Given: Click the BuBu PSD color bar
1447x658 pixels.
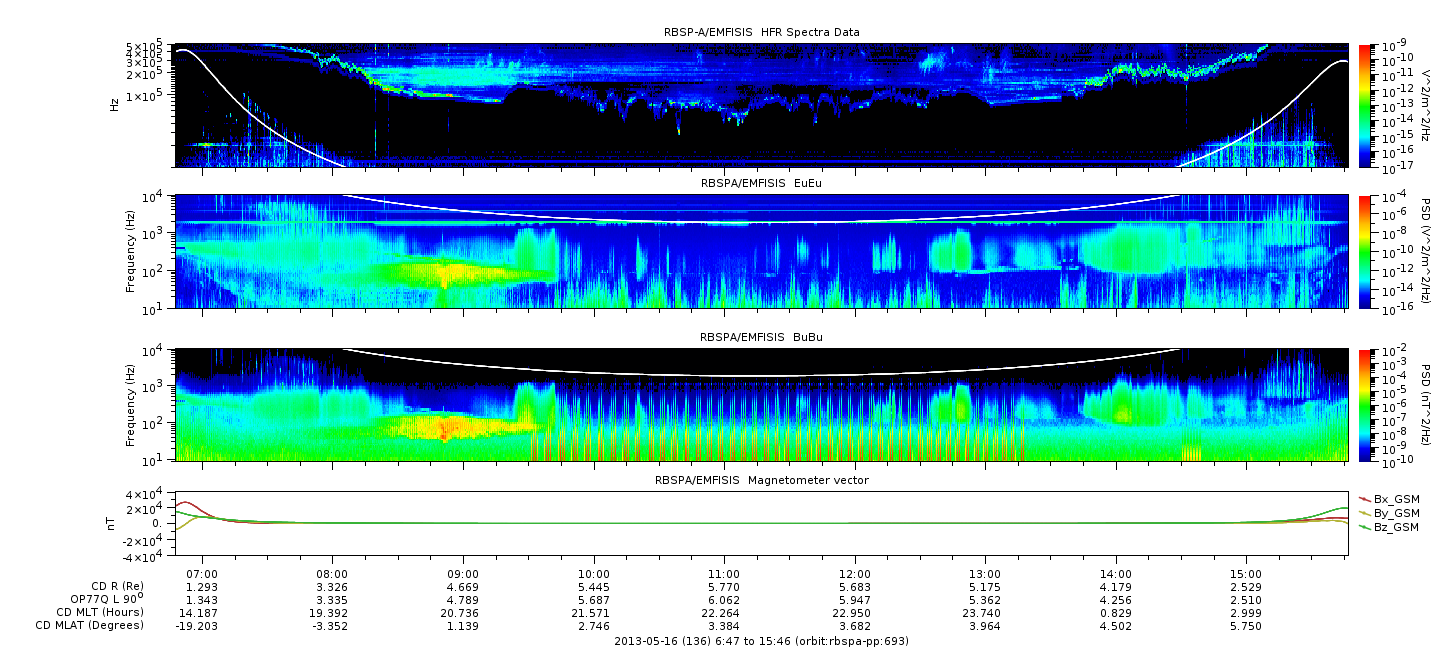Looking at the screenshot, I should point(1365,404).
